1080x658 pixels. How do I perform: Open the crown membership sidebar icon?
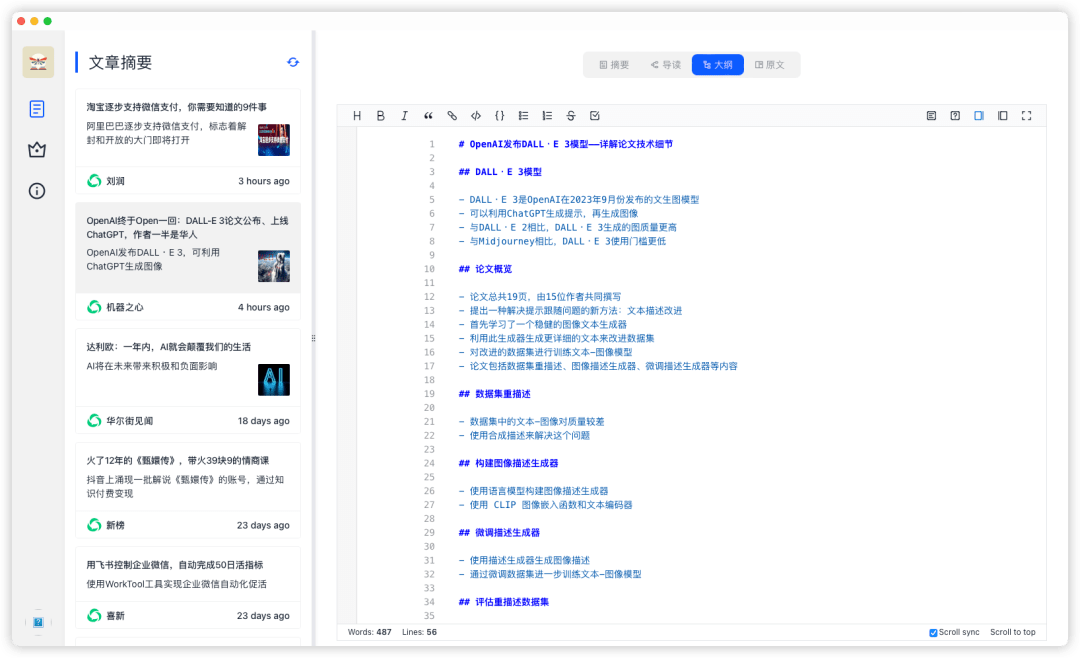click(x=37, y=150)
